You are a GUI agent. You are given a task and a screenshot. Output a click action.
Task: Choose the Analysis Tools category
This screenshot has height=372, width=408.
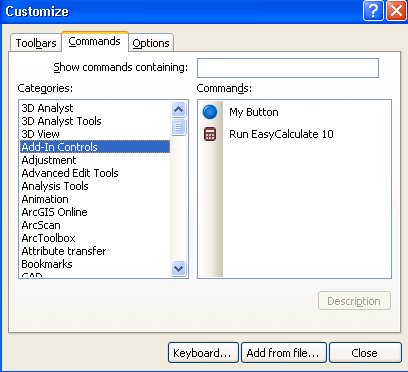point(95,186)
